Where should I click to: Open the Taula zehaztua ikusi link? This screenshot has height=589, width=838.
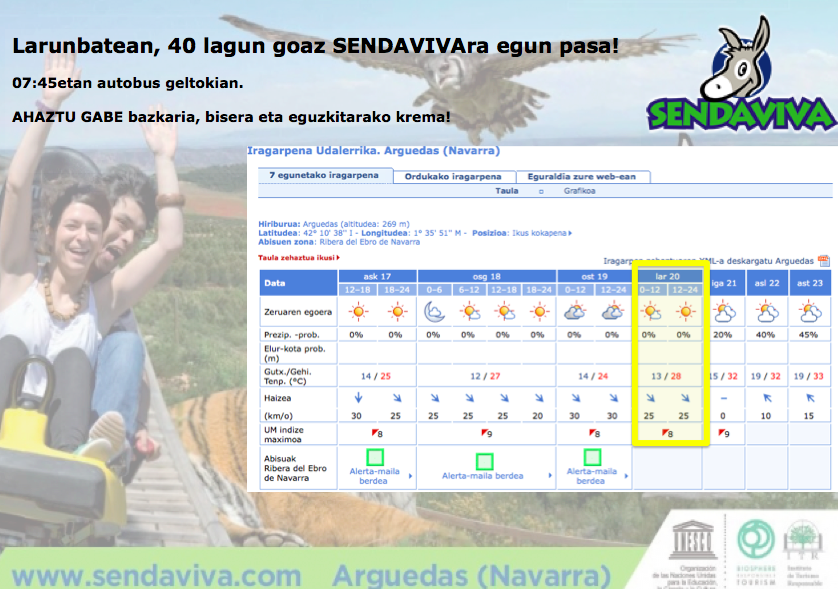click(x=299, y=258)
